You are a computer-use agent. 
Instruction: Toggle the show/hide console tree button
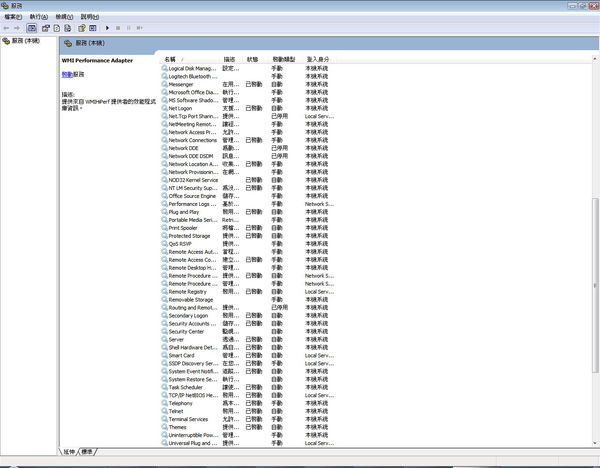pyautogui.click(x=32, y=28)
